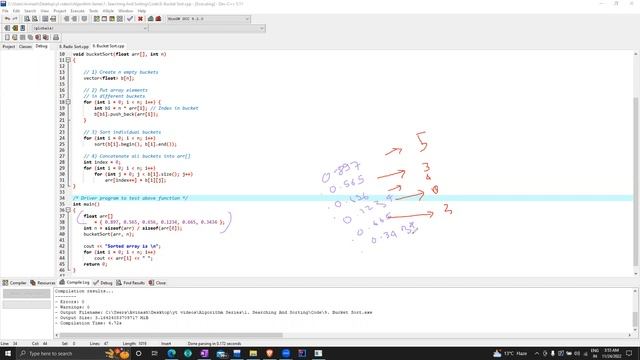
Task: Click the compile log vertical scrollbar
Action: pyautogui.click(x=635, y=310)
